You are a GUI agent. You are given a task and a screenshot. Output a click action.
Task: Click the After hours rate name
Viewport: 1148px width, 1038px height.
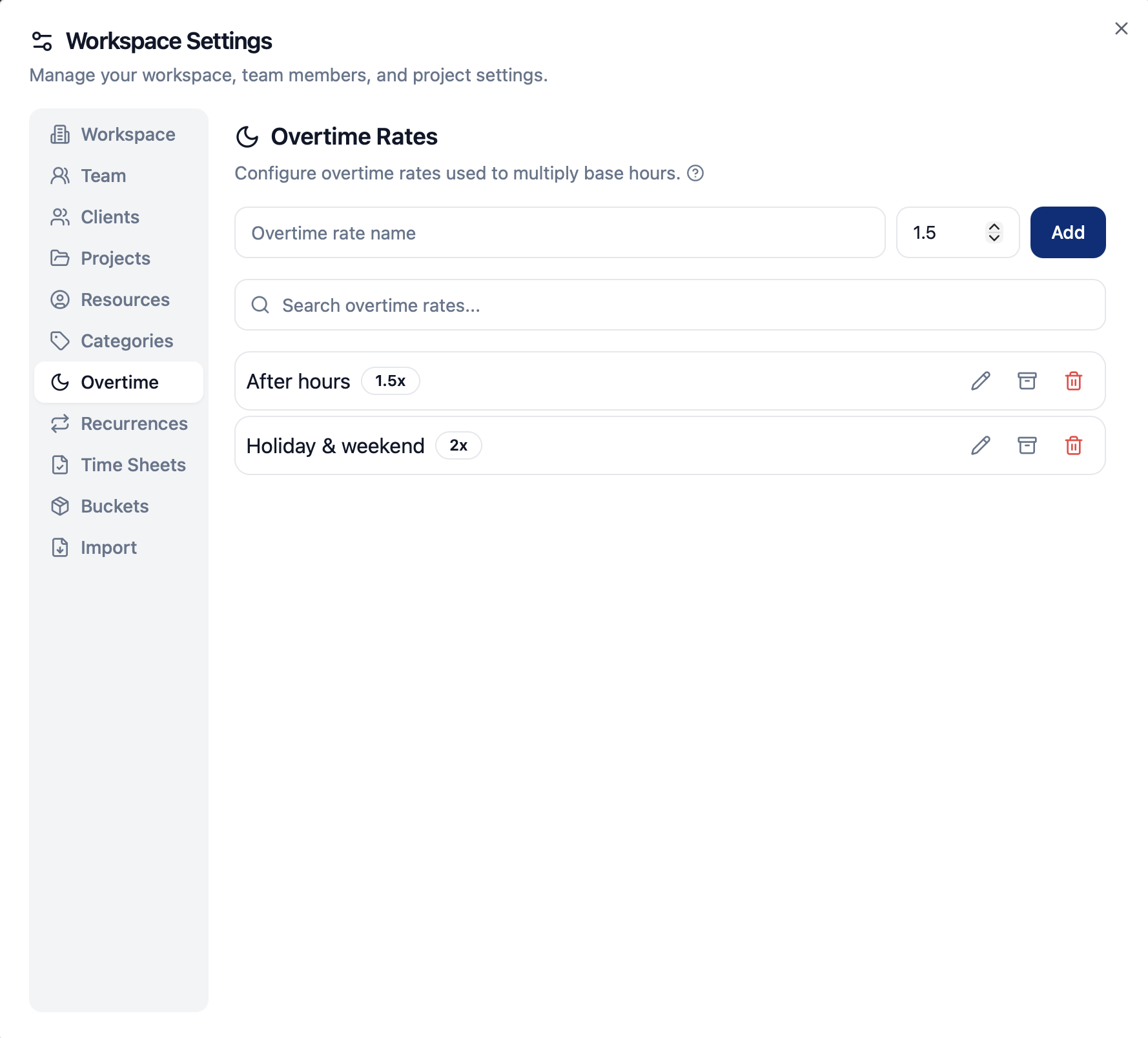click(298, 382)
